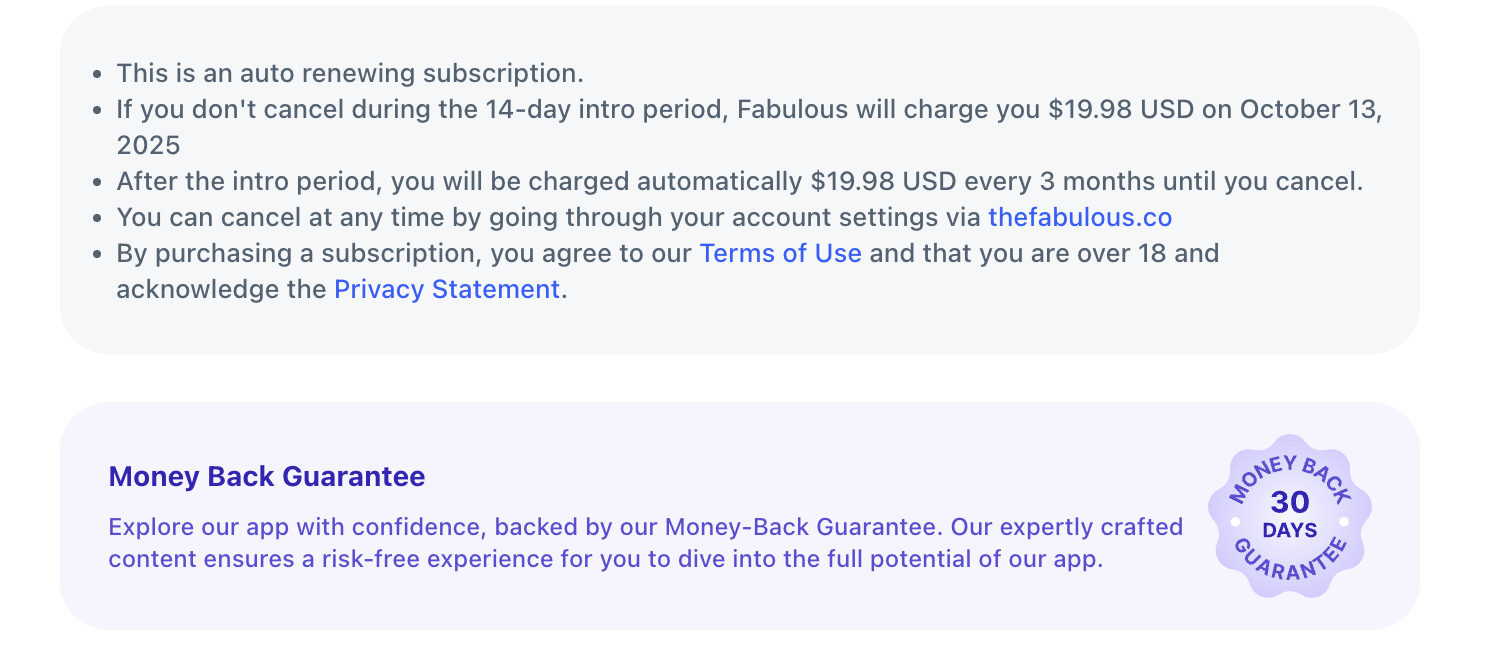The width and height of the screenshot is (1504, 658).
Task: Click the Money Back Guarantee heading
Action: point(266,476)
